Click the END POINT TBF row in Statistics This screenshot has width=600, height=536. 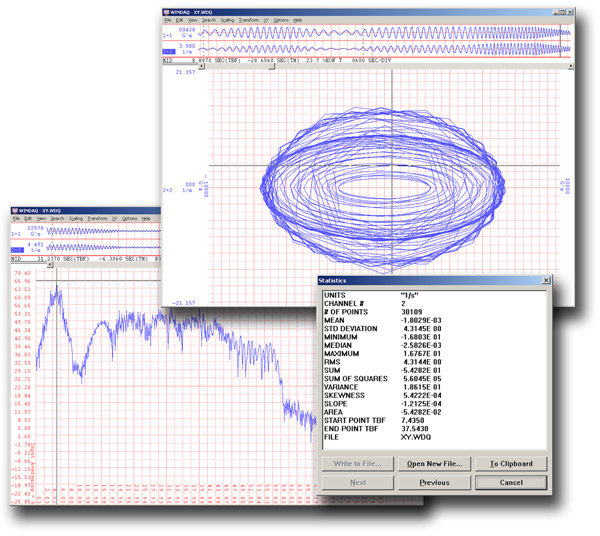pos(376,428)
